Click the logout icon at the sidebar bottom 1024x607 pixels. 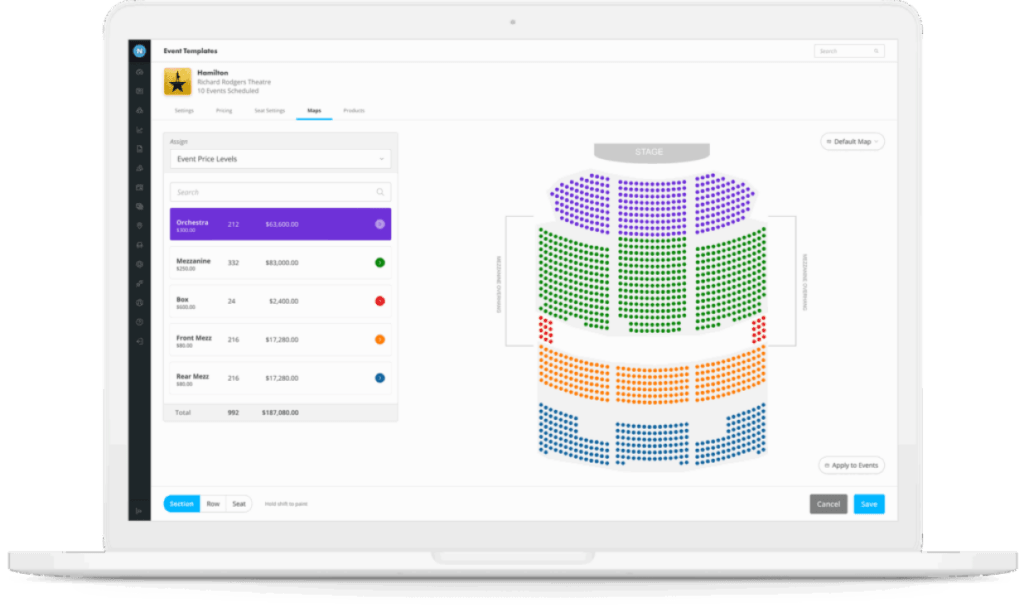[x=140, y=342]
